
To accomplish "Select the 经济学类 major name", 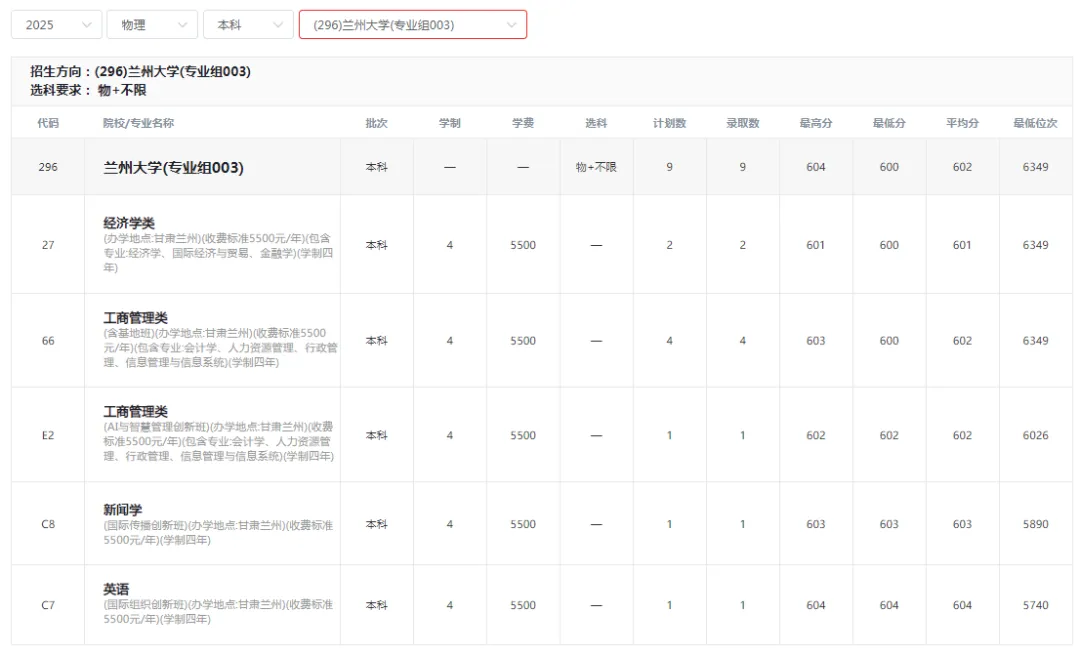I will tap(129, 223).
